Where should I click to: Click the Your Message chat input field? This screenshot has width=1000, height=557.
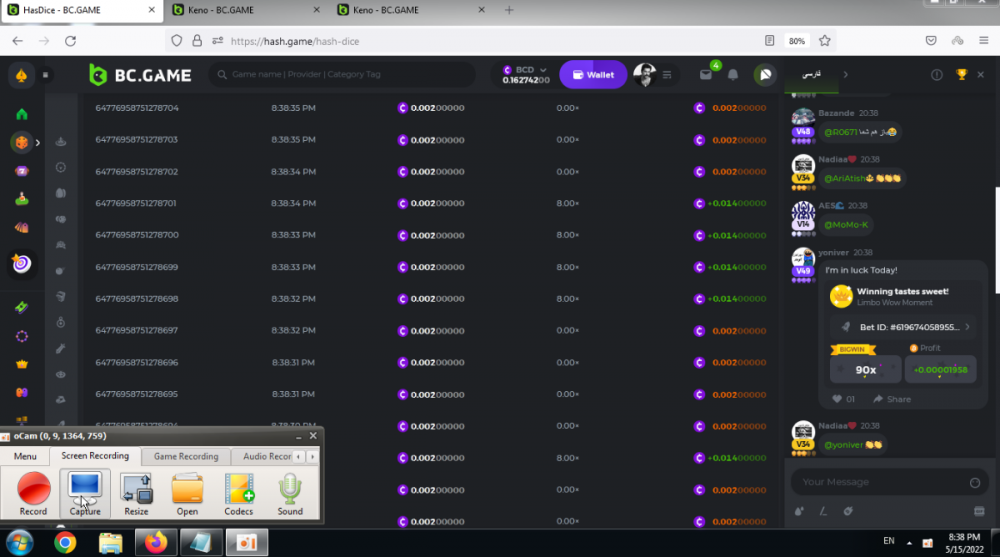[880, 482]
